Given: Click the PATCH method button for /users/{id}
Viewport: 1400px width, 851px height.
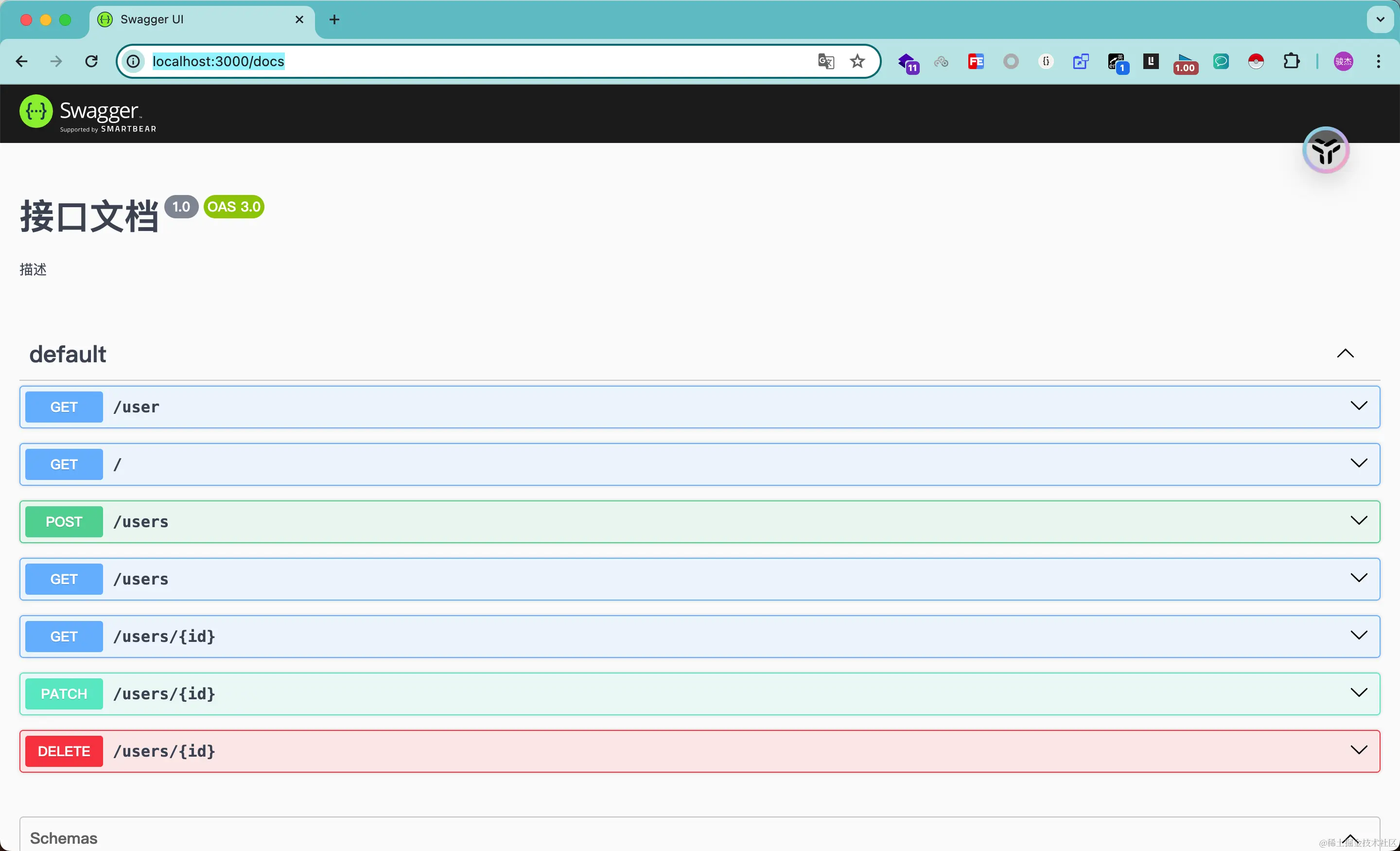Looking at the screenshot, I should (64, 693).
